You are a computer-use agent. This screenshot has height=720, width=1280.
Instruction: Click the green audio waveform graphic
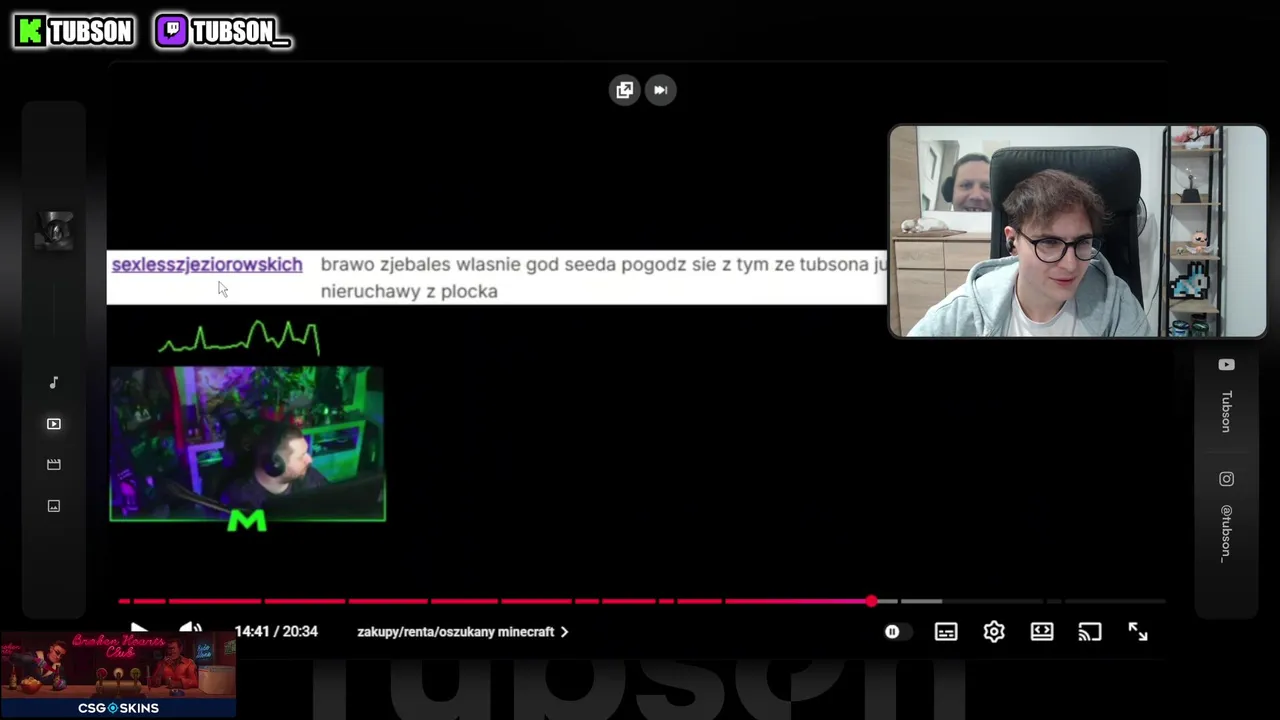point(239,338)
